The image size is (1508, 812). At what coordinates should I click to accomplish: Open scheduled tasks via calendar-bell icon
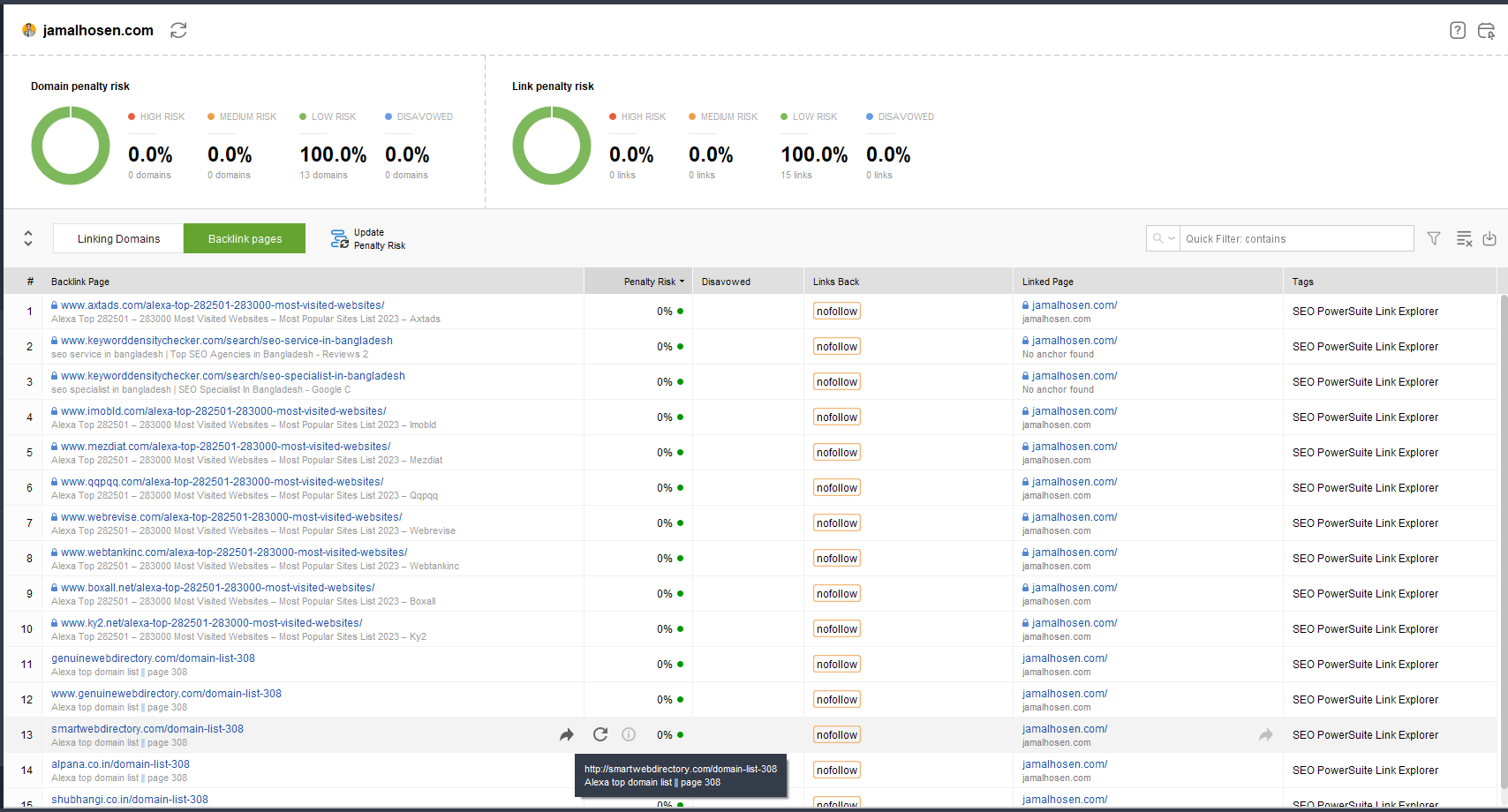coord(1487,30)
